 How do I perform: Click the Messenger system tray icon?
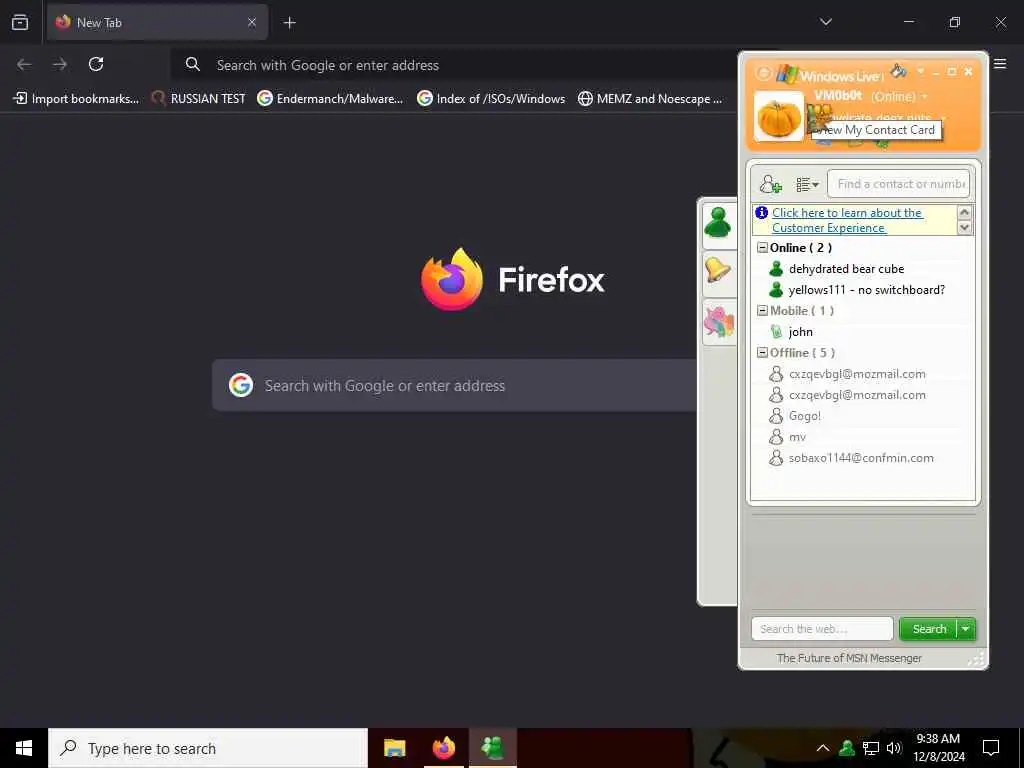pos(847,748)
